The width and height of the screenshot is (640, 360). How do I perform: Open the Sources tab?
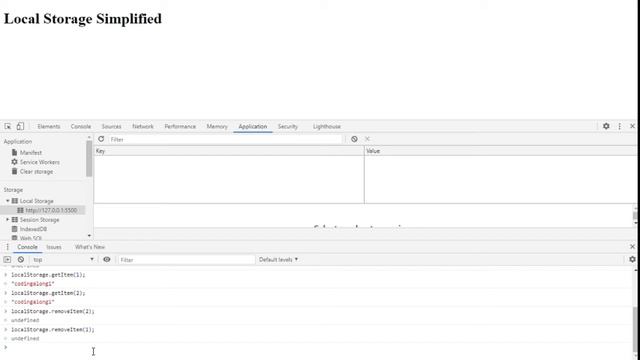111,127
